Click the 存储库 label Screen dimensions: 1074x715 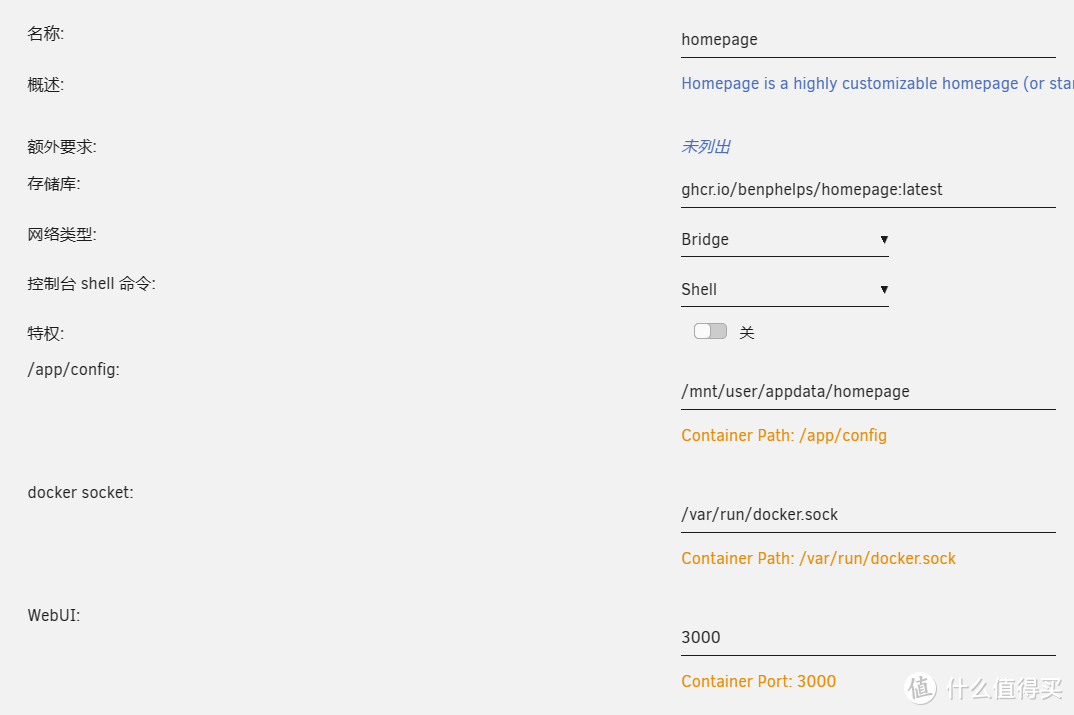click(54, 184)
